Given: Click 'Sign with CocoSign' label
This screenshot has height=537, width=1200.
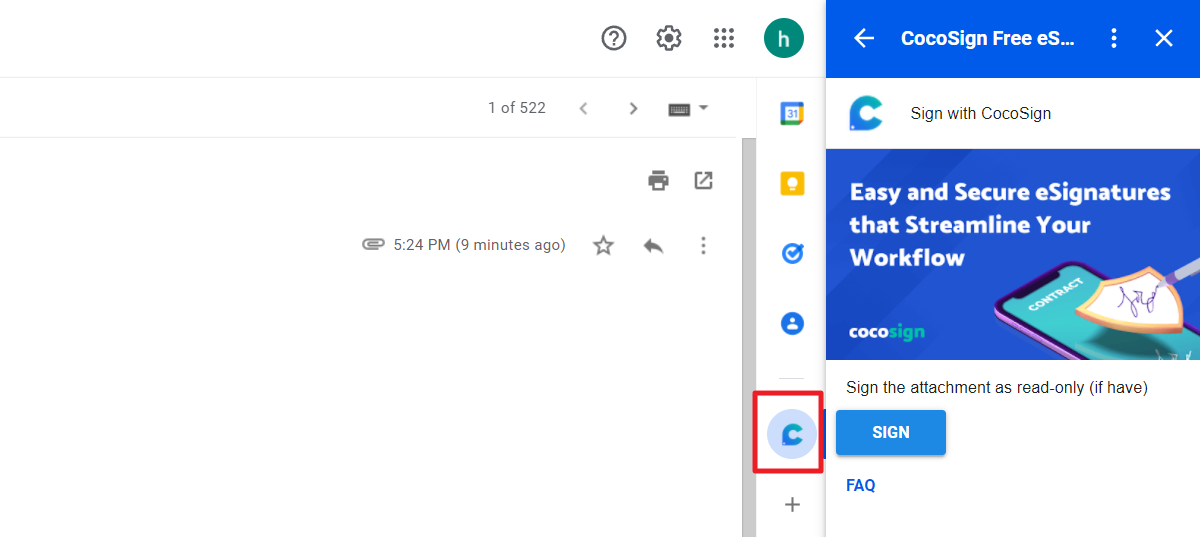Looking at the screenshot, I should [x=981, y=114].
